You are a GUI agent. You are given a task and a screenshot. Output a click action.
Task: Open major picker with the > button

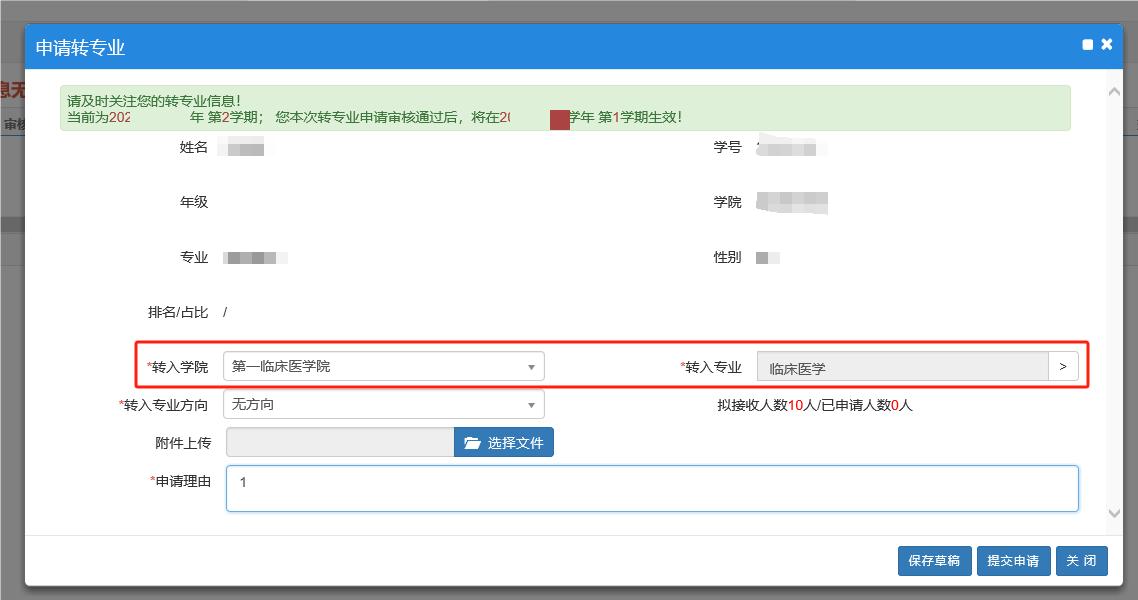pos(1063,367)
